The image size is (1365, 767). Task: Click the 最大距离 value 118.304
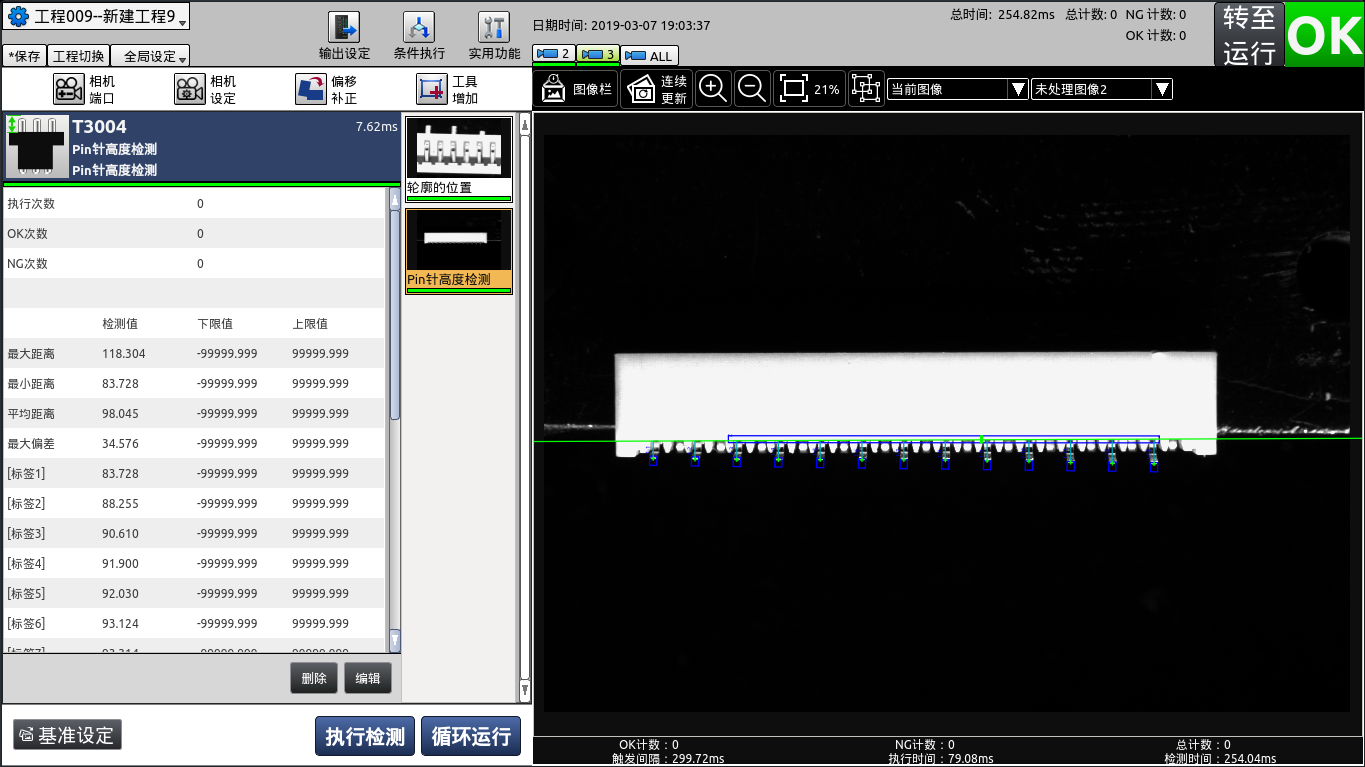click(x=124, y=354)
